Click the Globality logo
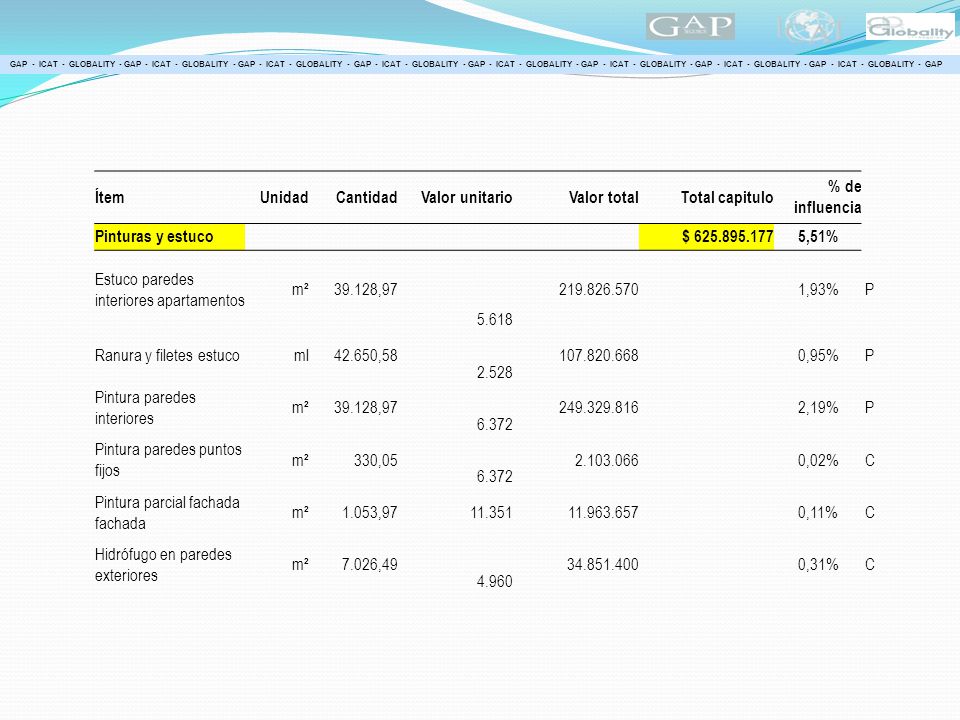This screenshot has width=960, height=720. tap(910, 27)
